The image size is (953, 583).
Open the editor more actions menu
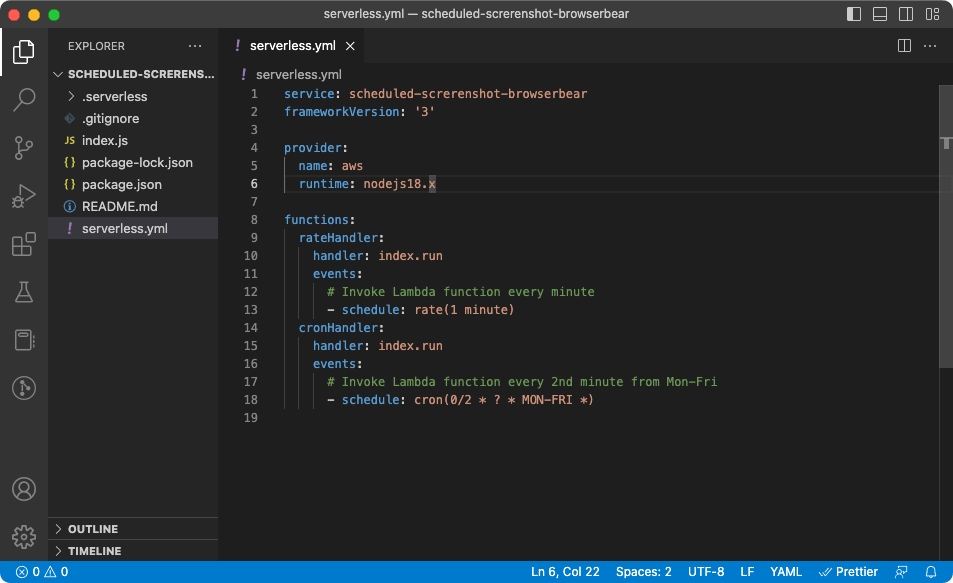point(929,45)
